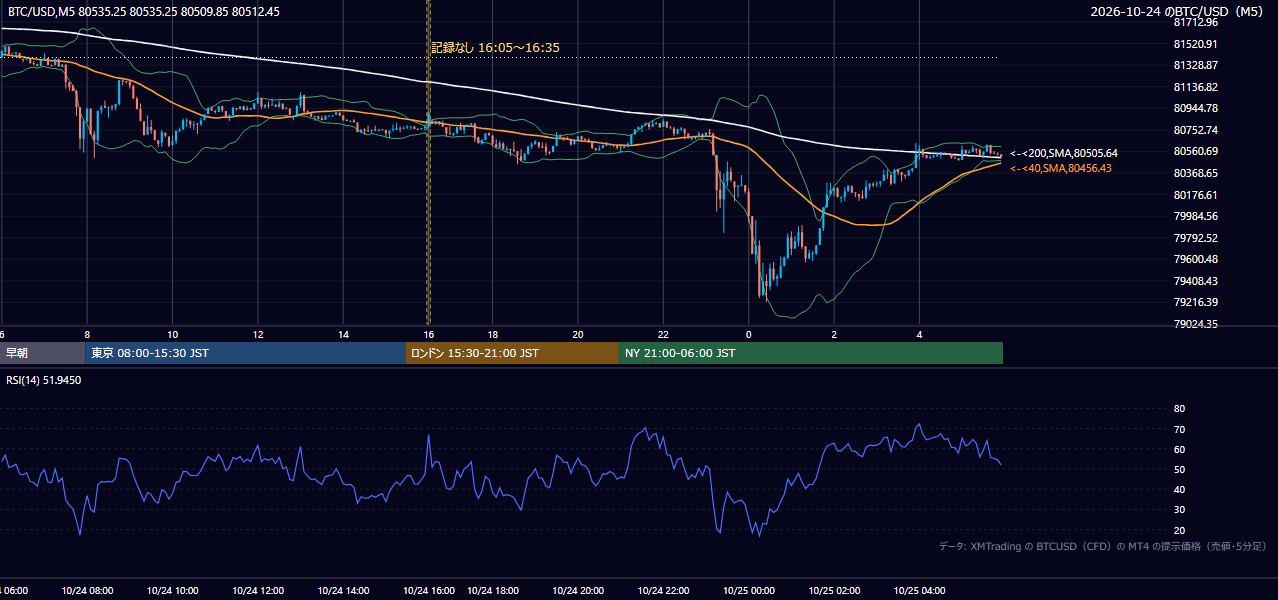The height and width of the screenshot is (600, 1278).
Task: Select the 早朝 session bar
Action: click(44, 353)
